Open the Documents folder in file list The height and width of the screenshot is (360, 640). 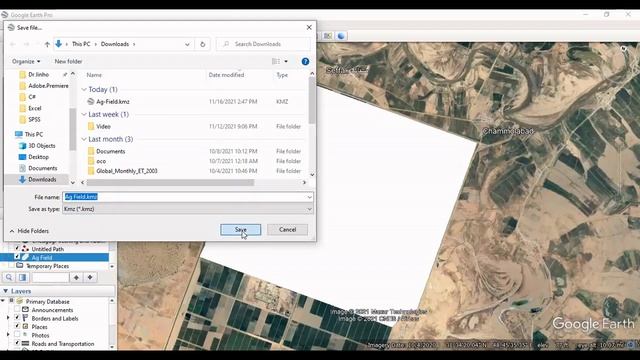[107, 151]
